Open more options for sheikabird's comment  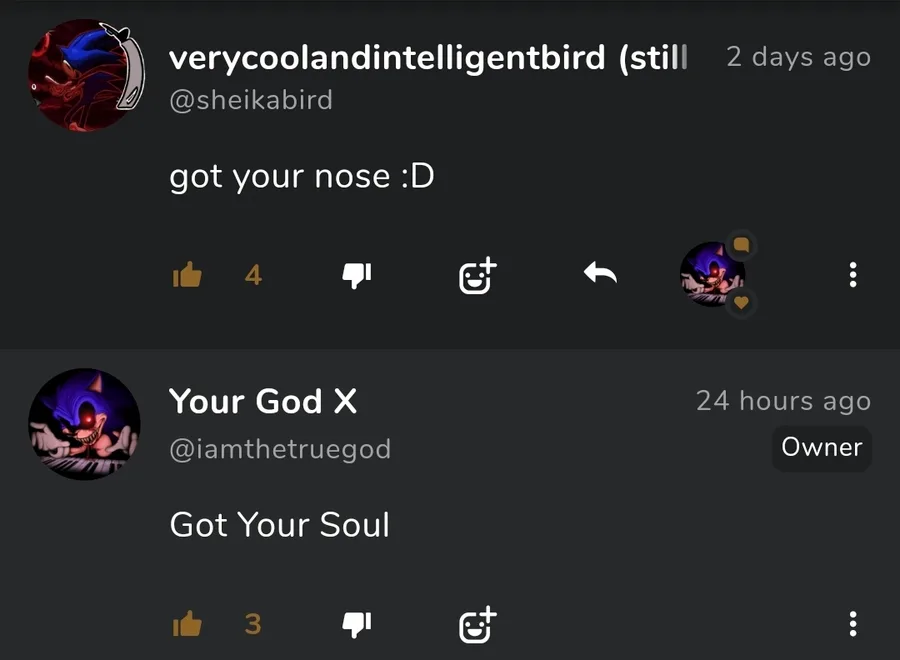point(852,275)
